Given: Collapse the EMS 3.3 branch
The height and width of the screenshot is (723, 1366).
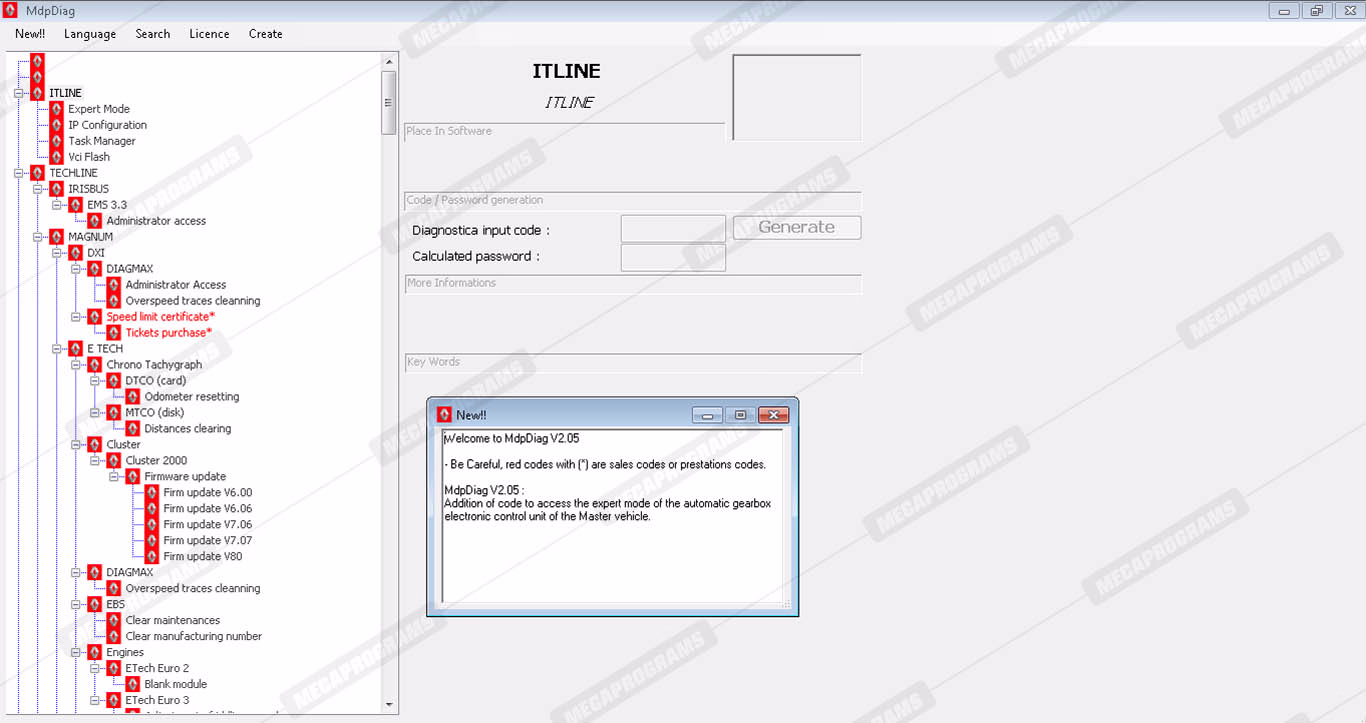Looking at the screenshot, I should (57, 205).
